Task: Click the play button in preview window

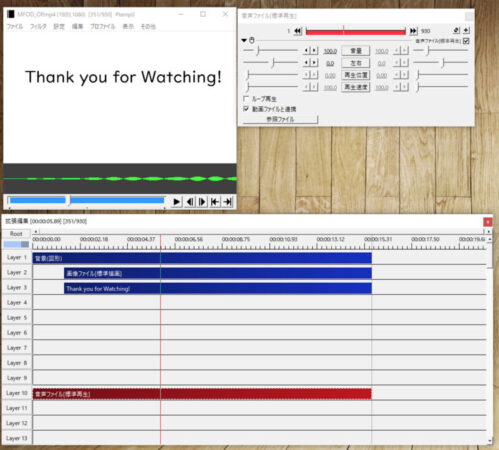Action: click(177, 202)
